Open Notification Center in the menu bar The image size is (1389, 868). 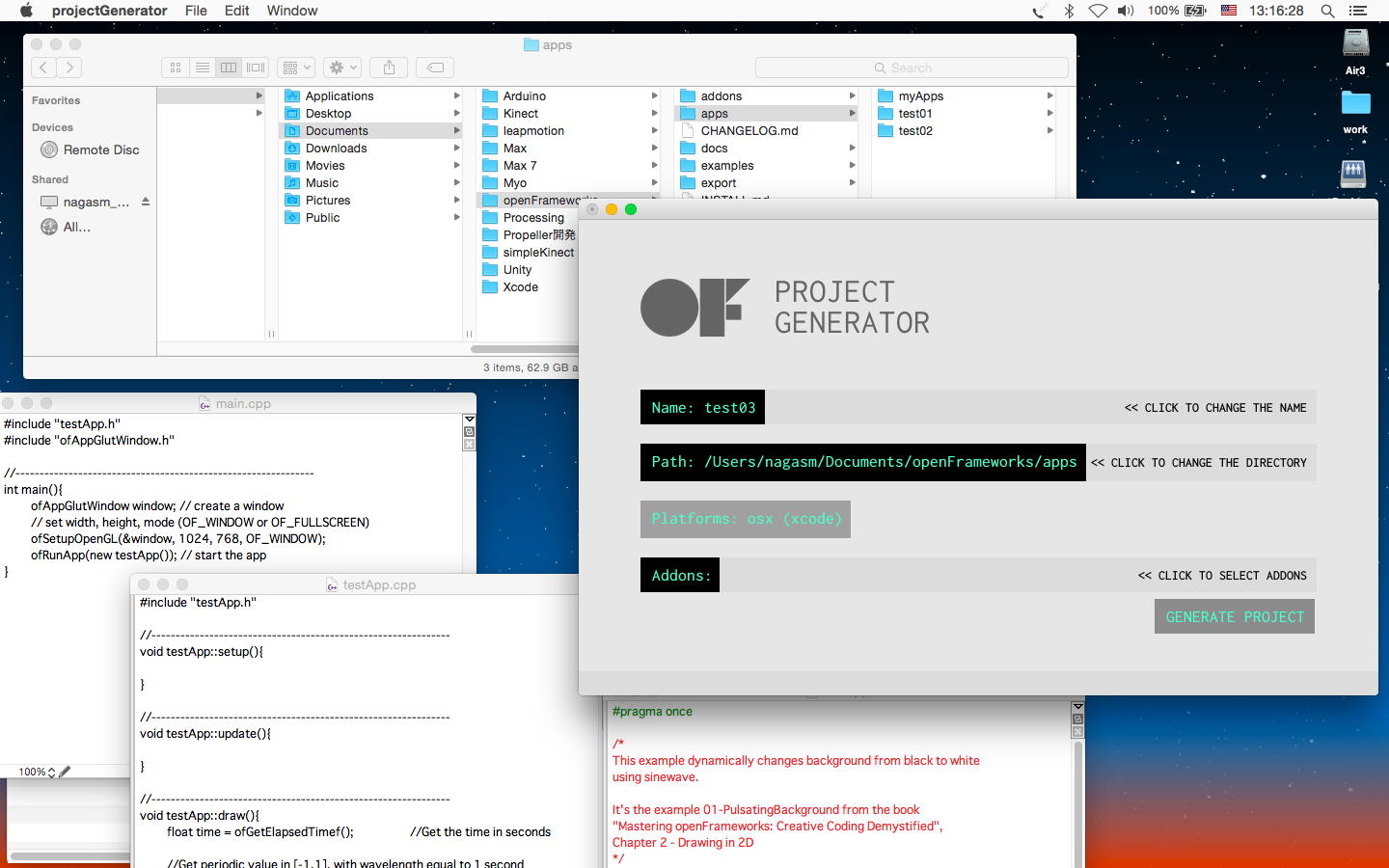click(x=1358, y=11)
